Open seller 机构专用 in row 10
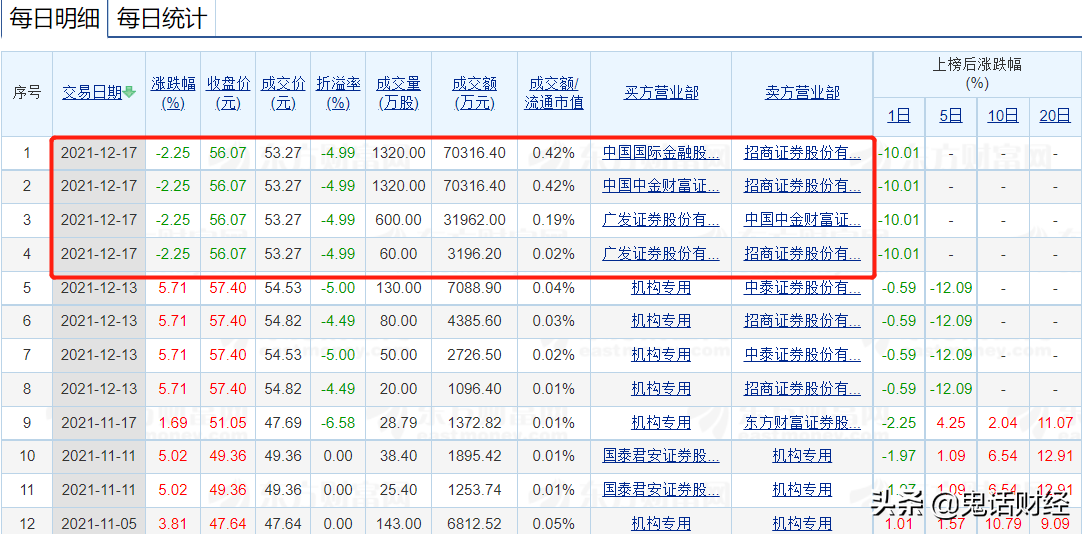Image resolution: width=1086 pixels, height=534 pixels. click(802, 456)
